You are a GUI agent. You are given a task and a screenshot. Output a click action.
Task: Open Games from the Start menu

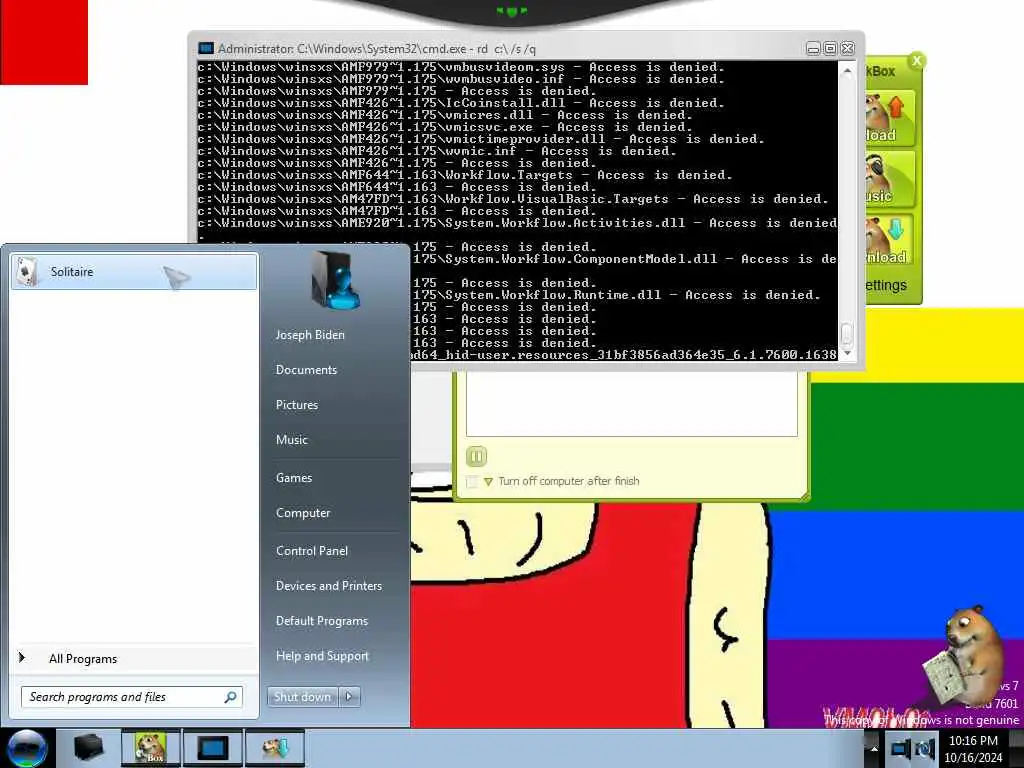(x=294, y=478)
